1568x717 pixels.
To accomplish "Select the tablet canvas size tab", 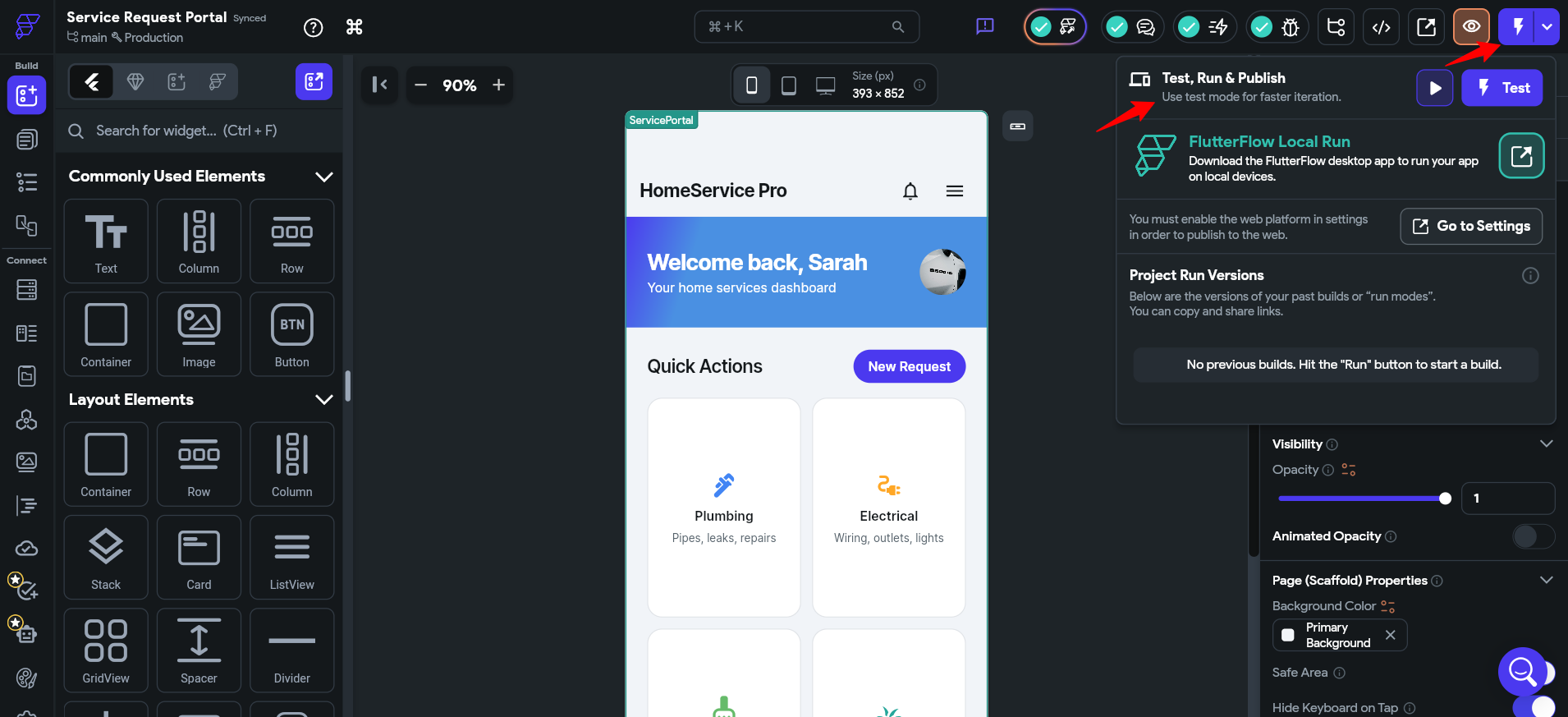I will coord(788,85).
